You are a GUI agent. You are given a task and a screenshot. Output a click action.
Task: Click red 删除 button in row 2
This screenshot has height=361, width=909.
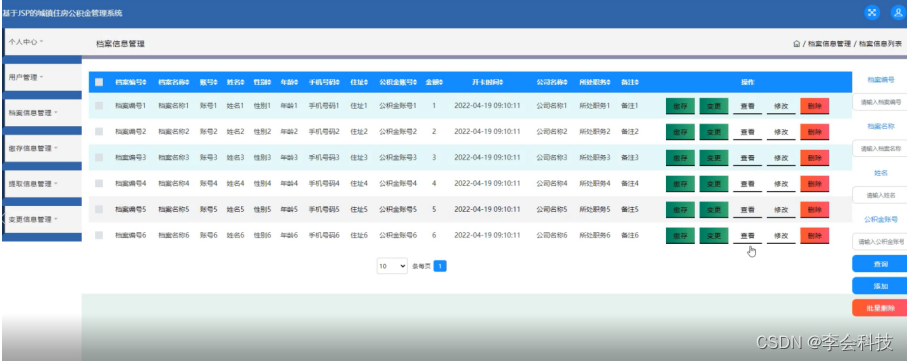[815, 132]
